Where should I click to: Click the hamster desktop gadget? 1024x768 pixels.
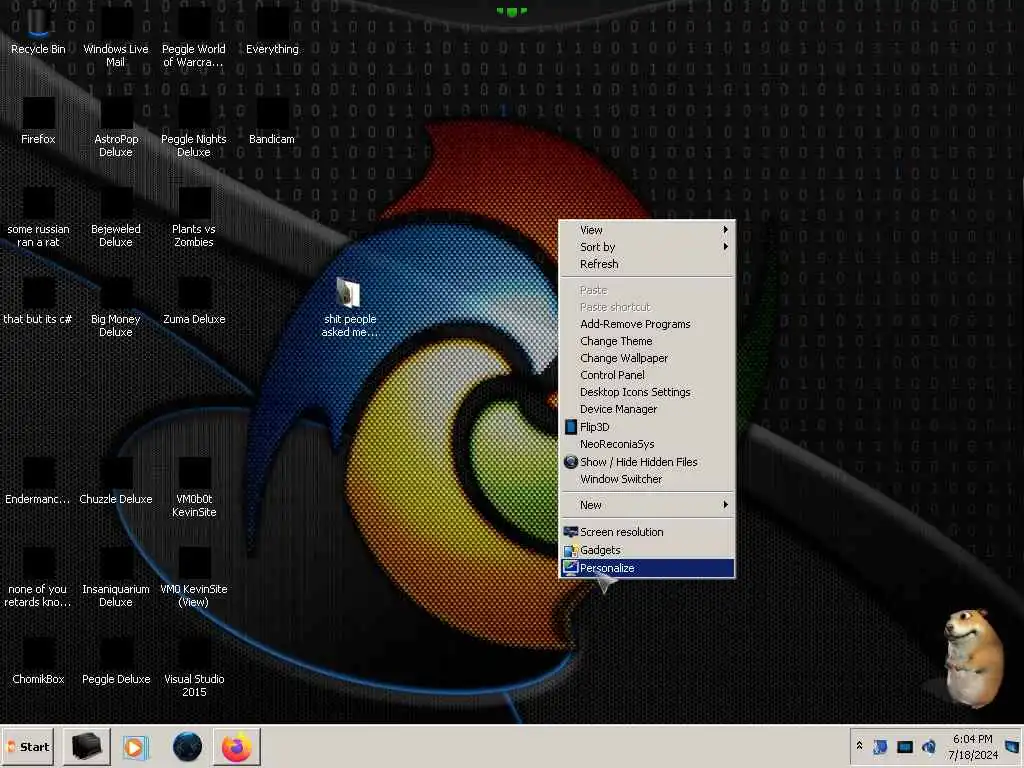(972, 658)
